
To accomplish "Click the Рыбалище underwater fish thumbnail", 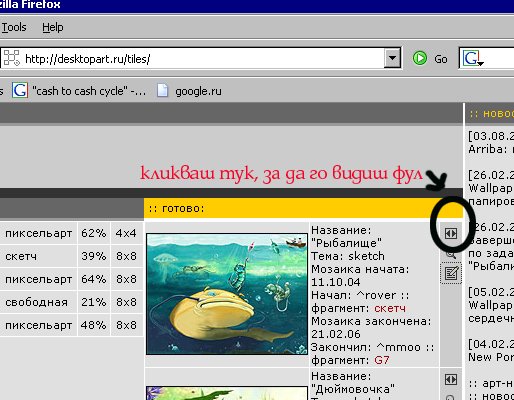I will (227, 294).
